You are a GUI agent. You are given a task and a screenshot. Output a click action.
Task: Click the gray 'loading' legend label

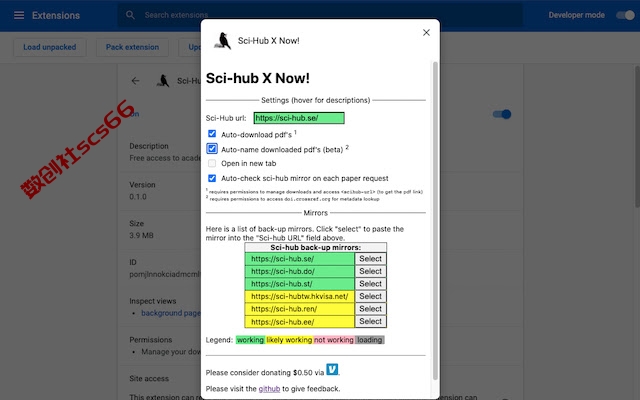[x=370, y=340]
